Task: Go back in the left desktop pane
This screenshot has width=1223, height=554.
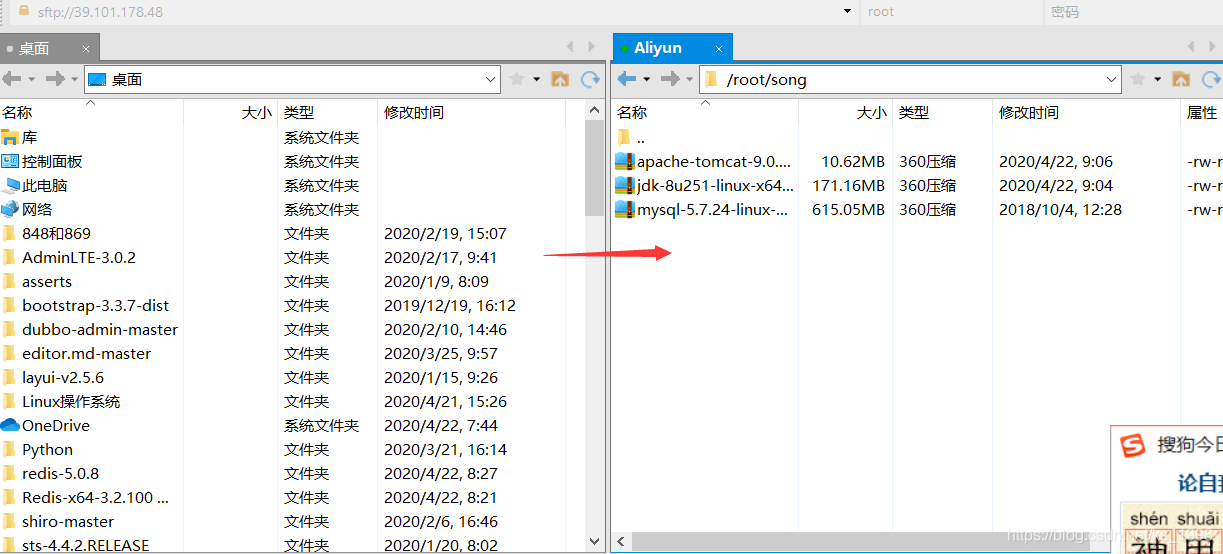Action: (11, 79)
